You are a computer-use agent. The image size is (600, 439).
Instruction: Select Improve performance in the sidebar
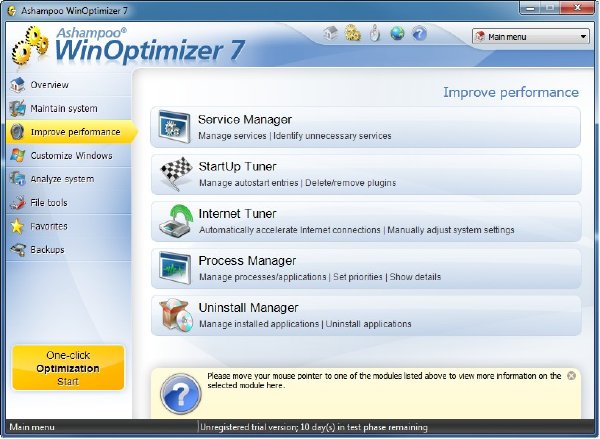tap(71, 132)
